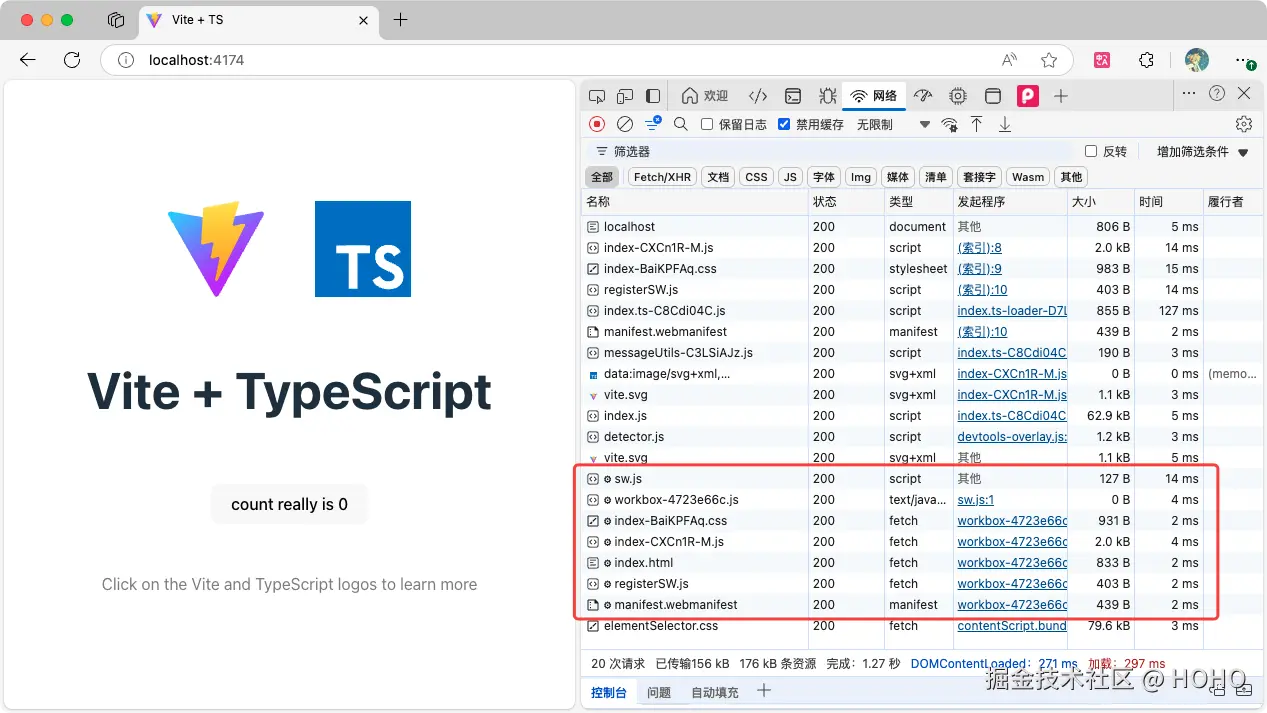Viewport: 1267px width, 713px height.
Task: Filter requests by JS type
Action: pos(790,177)
